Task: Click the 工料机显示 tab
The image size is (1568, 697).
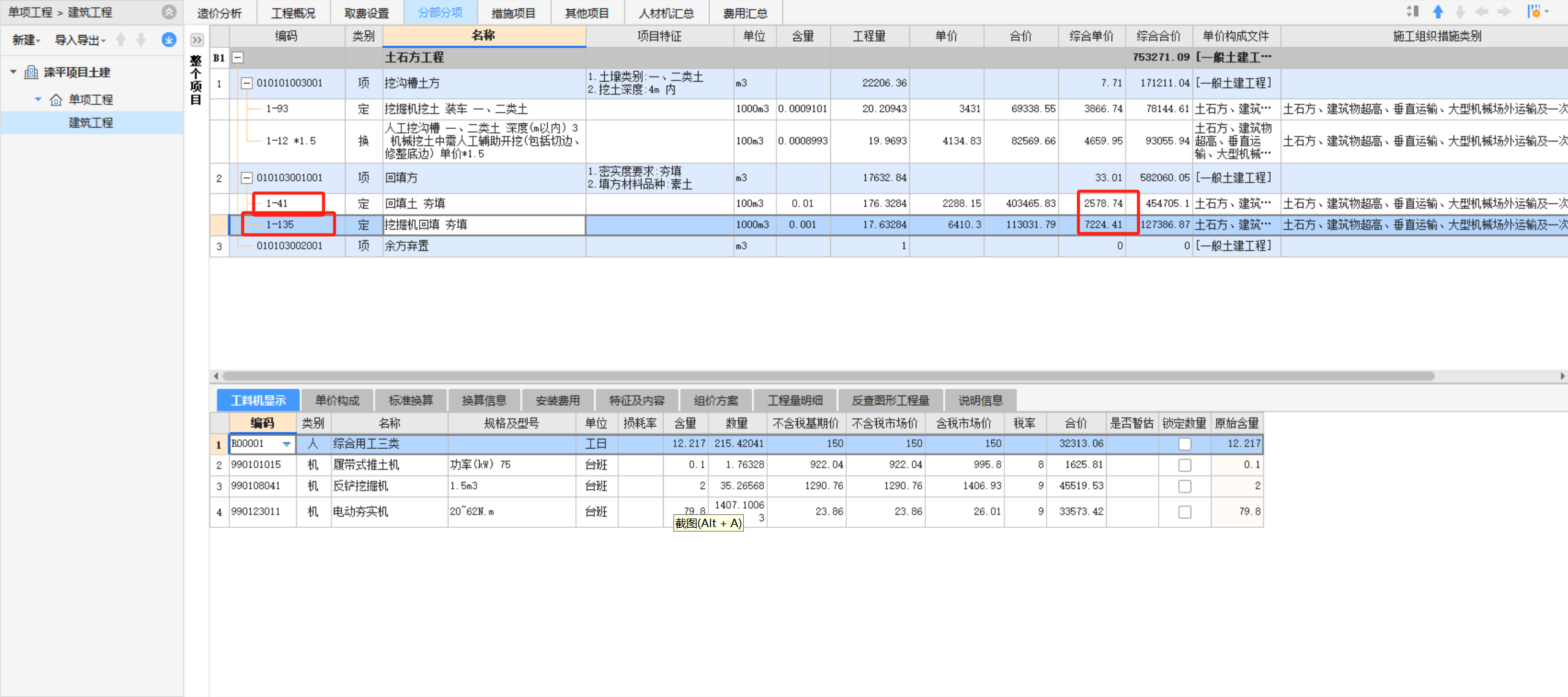Action: [255, 400]
